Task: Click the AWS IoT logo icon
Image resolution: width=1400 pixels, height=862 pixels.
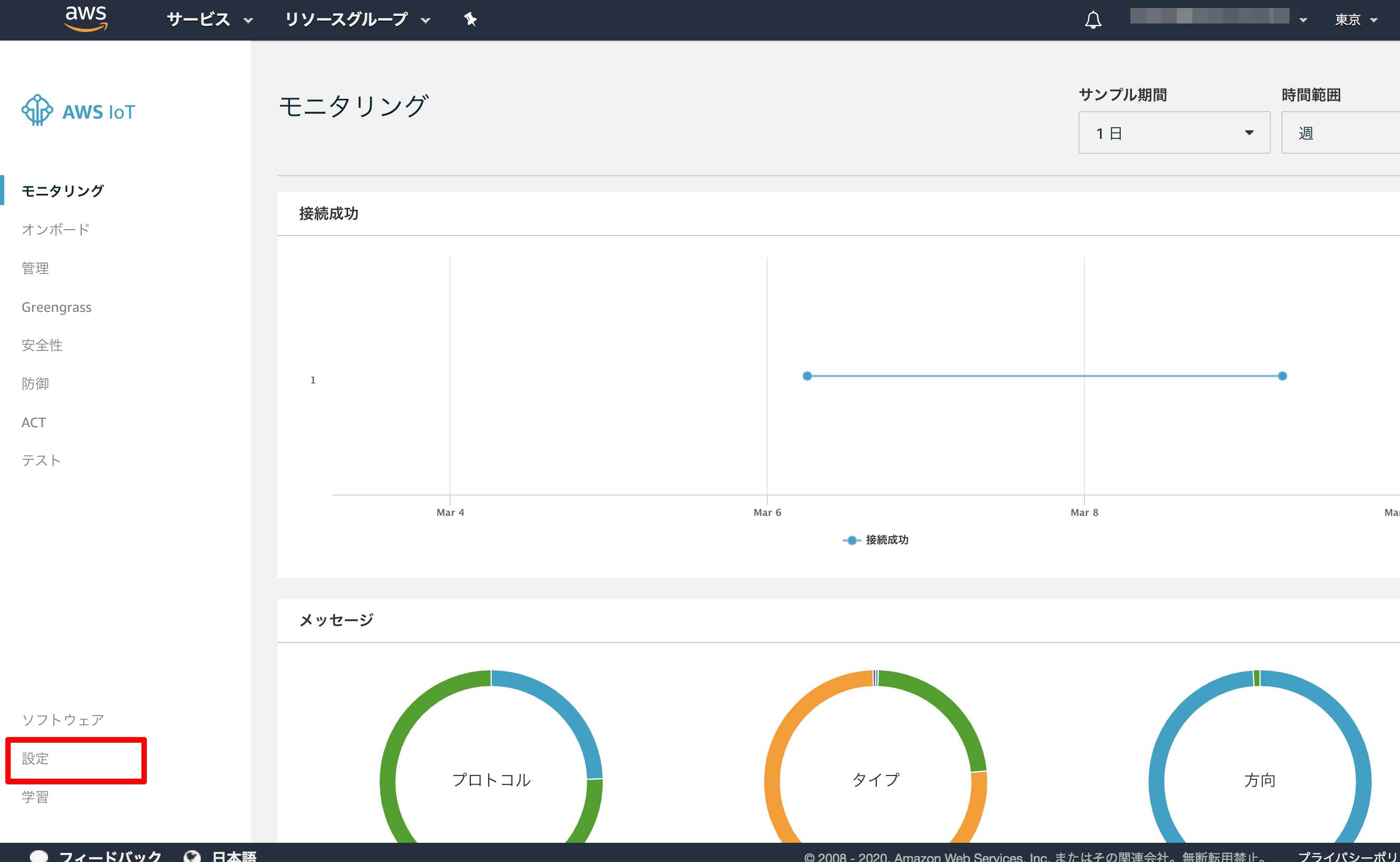Action: pyautogui.click(x=37, y=110)
